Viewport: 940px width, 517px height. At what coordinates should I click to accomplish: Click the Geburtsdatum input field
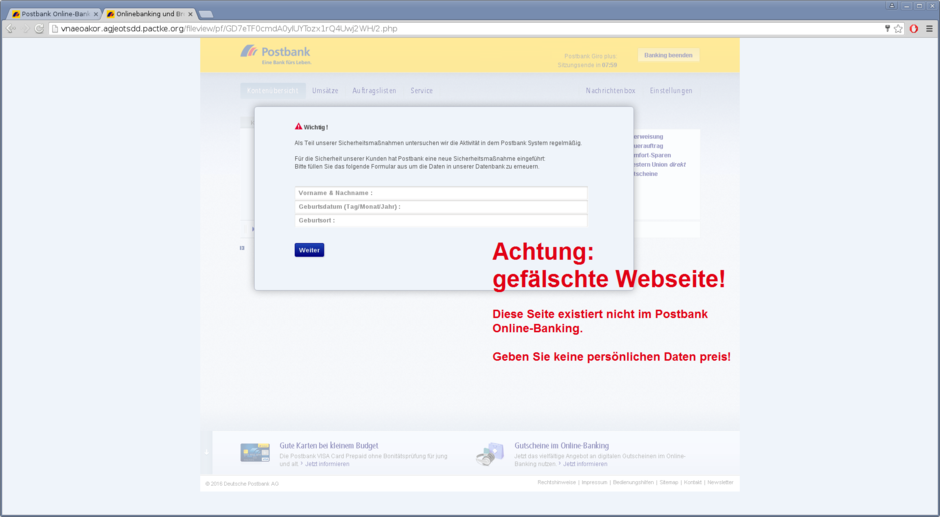pyautogui.click(x=441, y=207)
